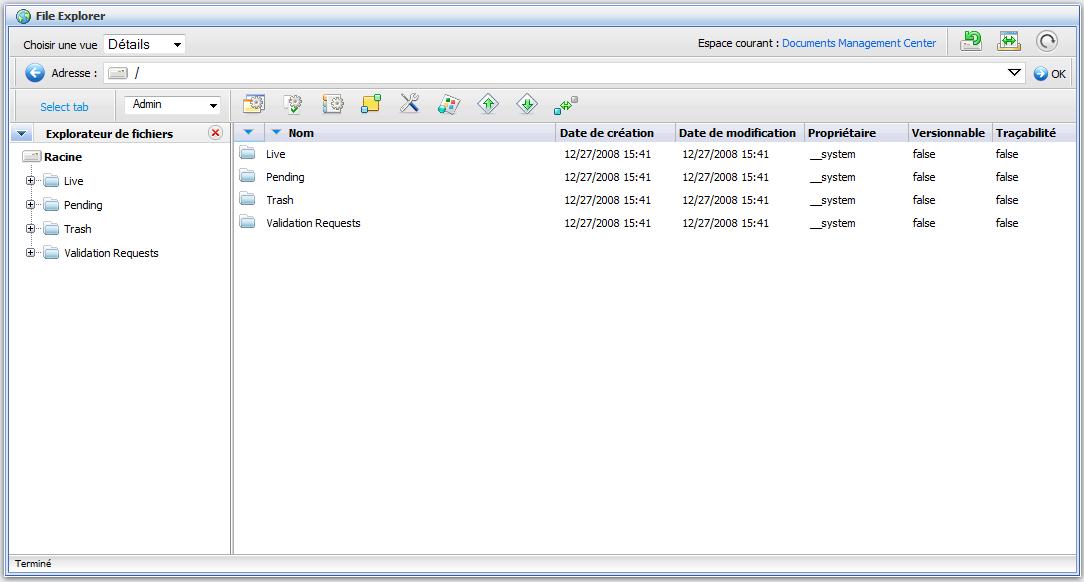Viewport: 1084px width, 582px height.
Task: Expand the Pending node in the tree
Action: coord(30,205)
